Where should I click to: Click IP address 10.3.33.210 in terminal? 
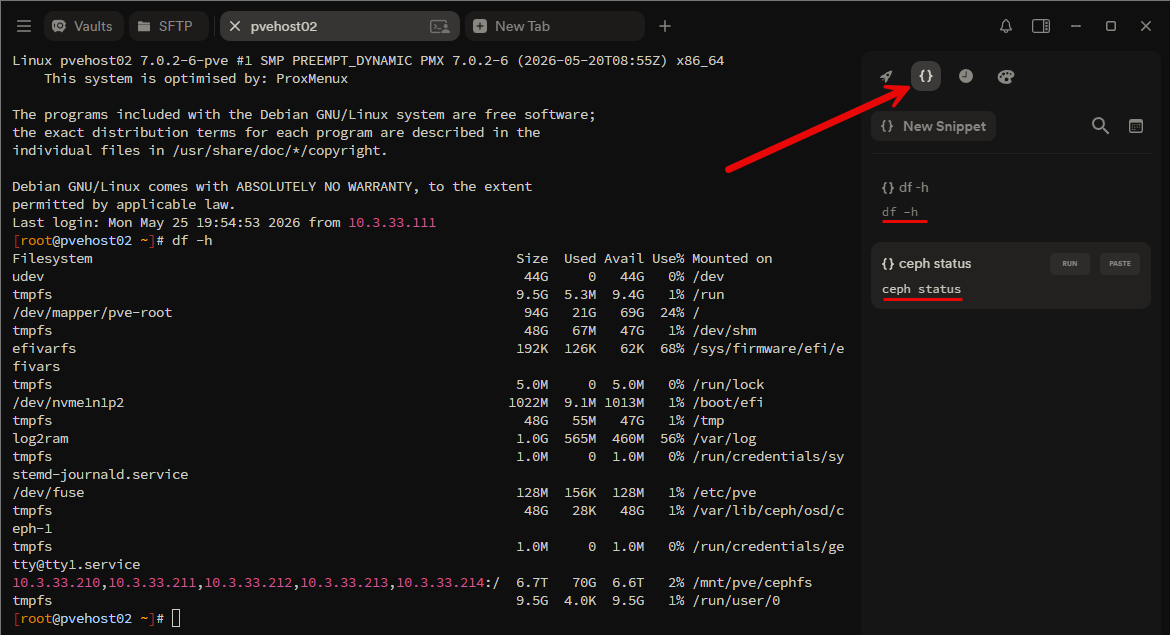(x=56, y=583)
